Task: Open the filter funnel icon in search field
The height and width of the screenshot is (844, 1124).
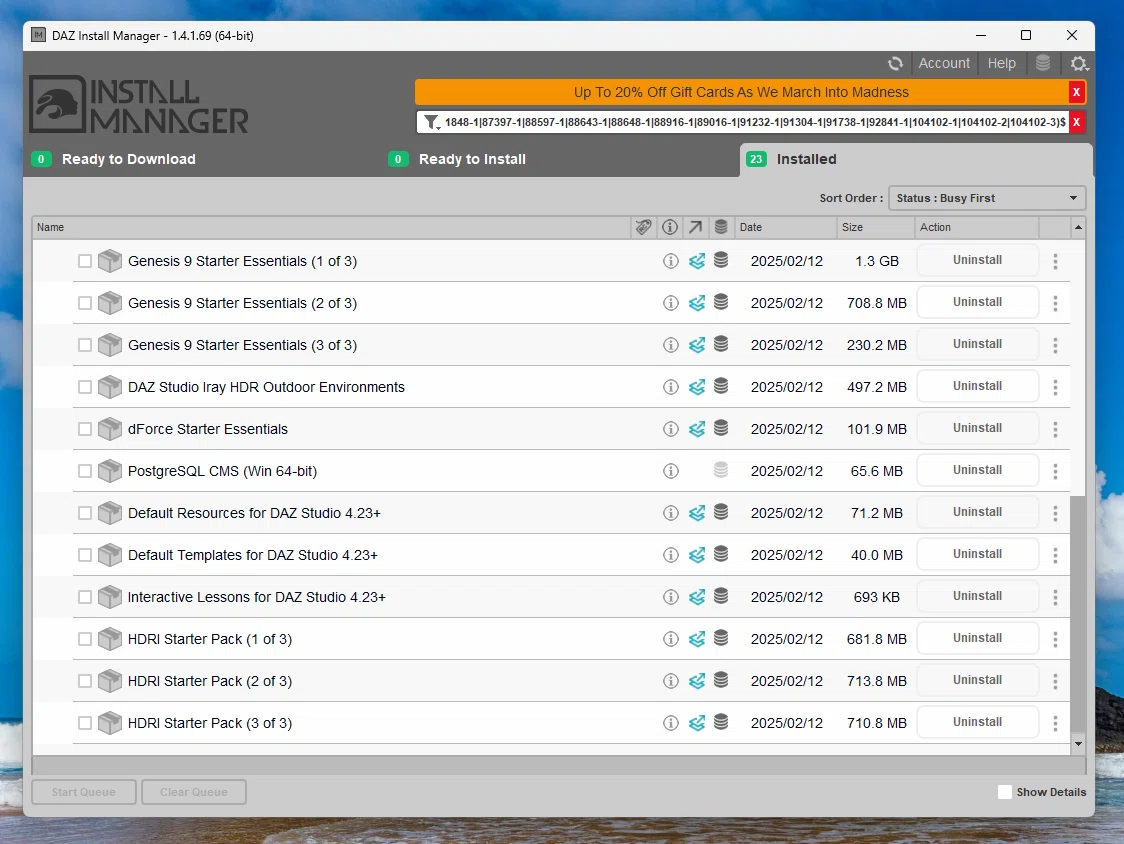Action: (431, 122)
